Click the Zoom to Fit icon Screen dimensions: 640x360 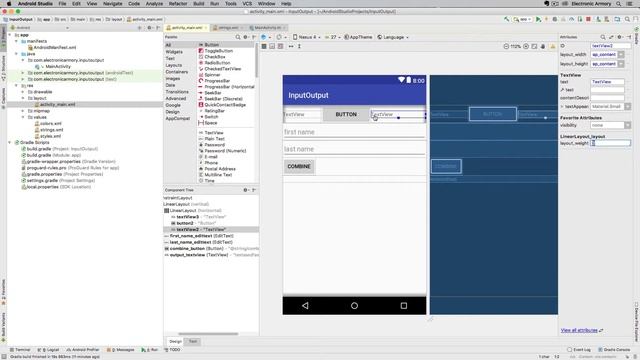coord(534,47)
